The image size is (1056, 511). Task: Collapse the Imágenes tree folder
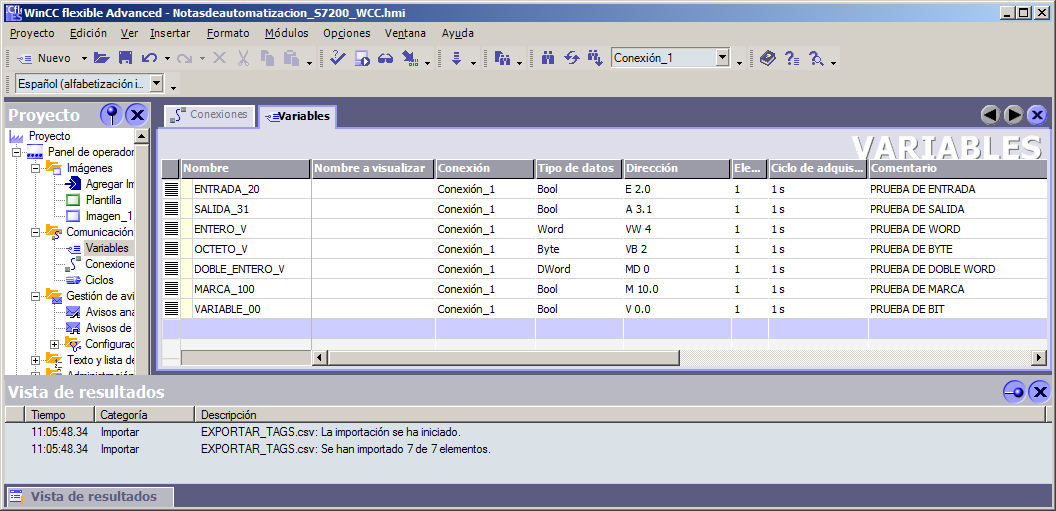(36, 168)
